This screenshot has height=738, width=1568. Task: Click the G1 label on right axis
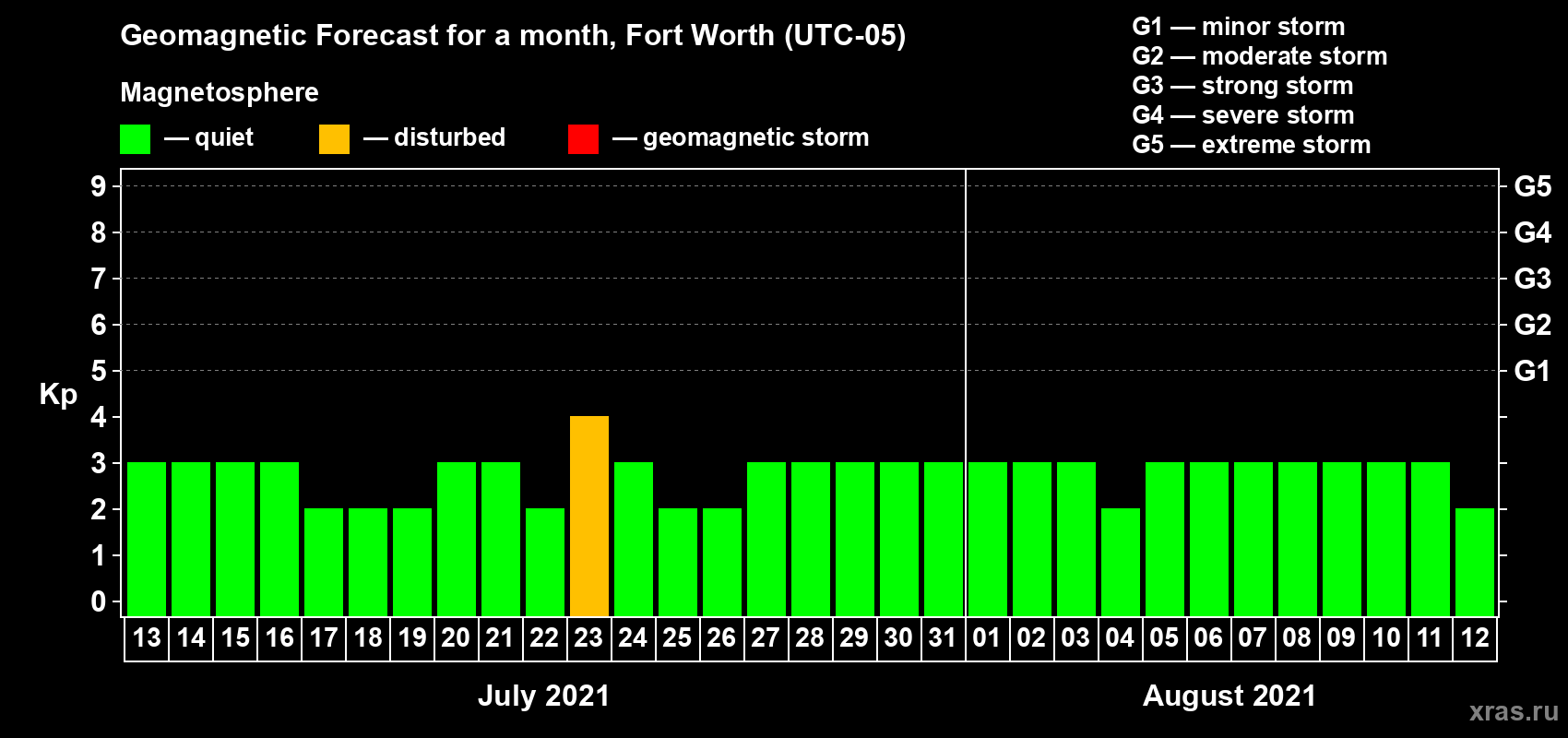(1533, 371)
